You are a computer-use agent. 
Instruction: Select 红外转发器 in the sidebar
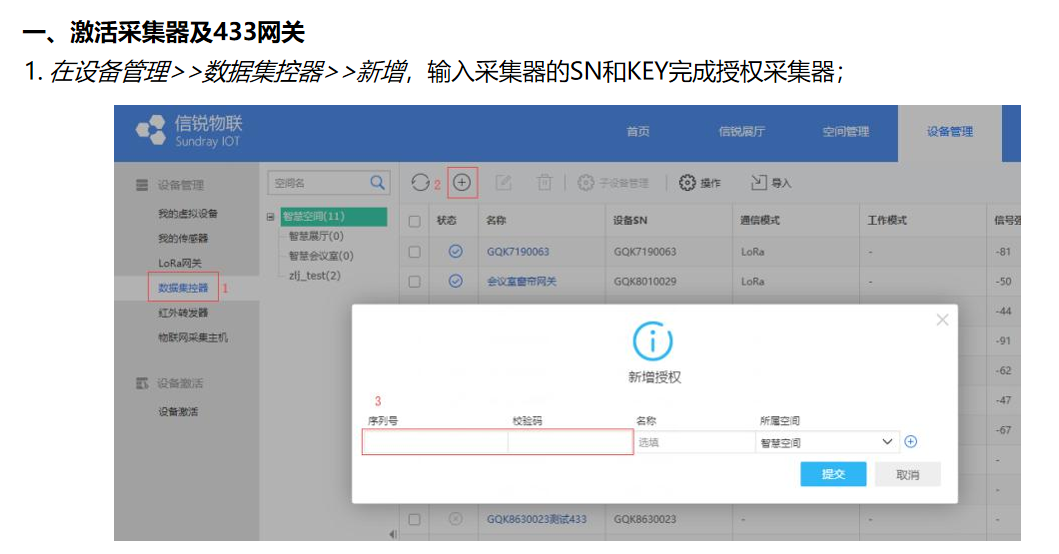pos(183,313)
